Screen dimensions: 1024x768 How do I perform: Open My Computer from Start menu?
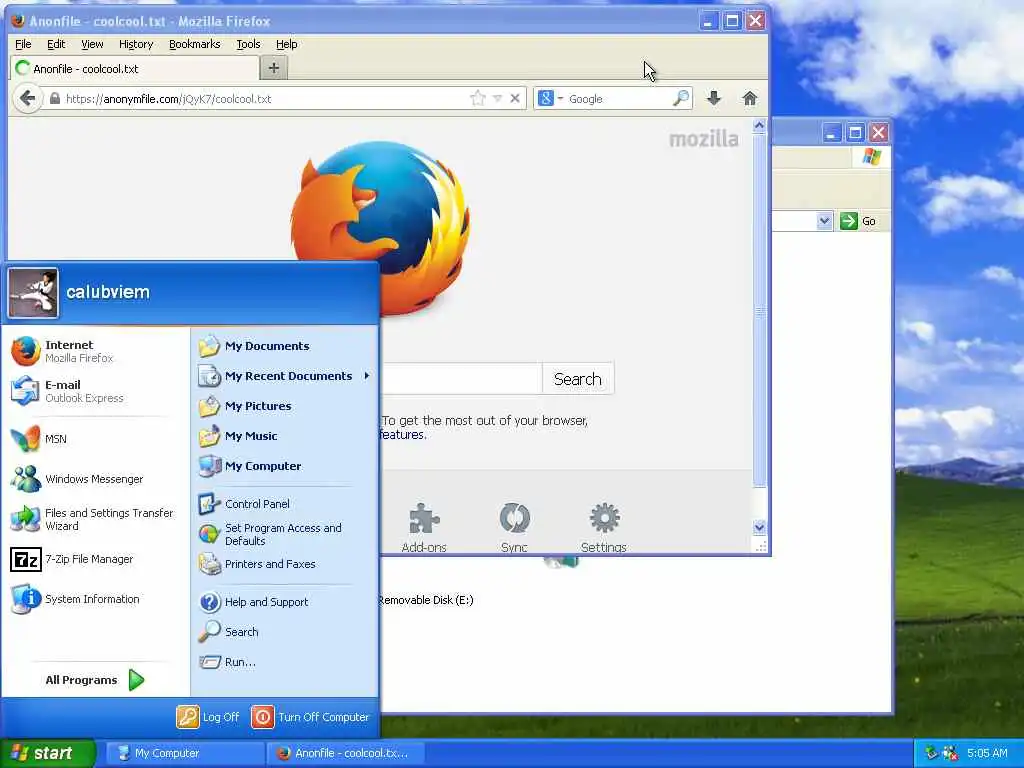[285, 466]
